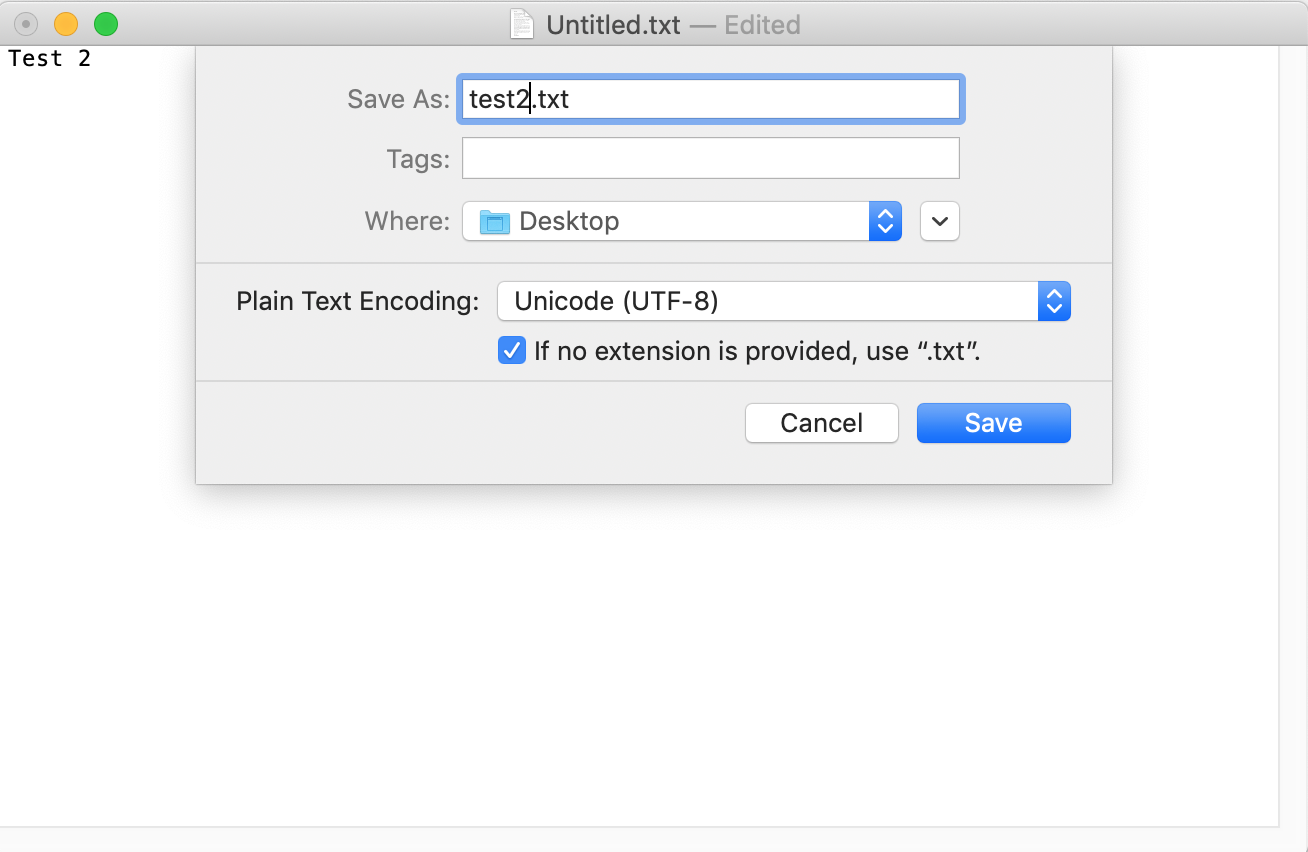
Task: Click into the Save As filename field
Action: click(710, 100)
